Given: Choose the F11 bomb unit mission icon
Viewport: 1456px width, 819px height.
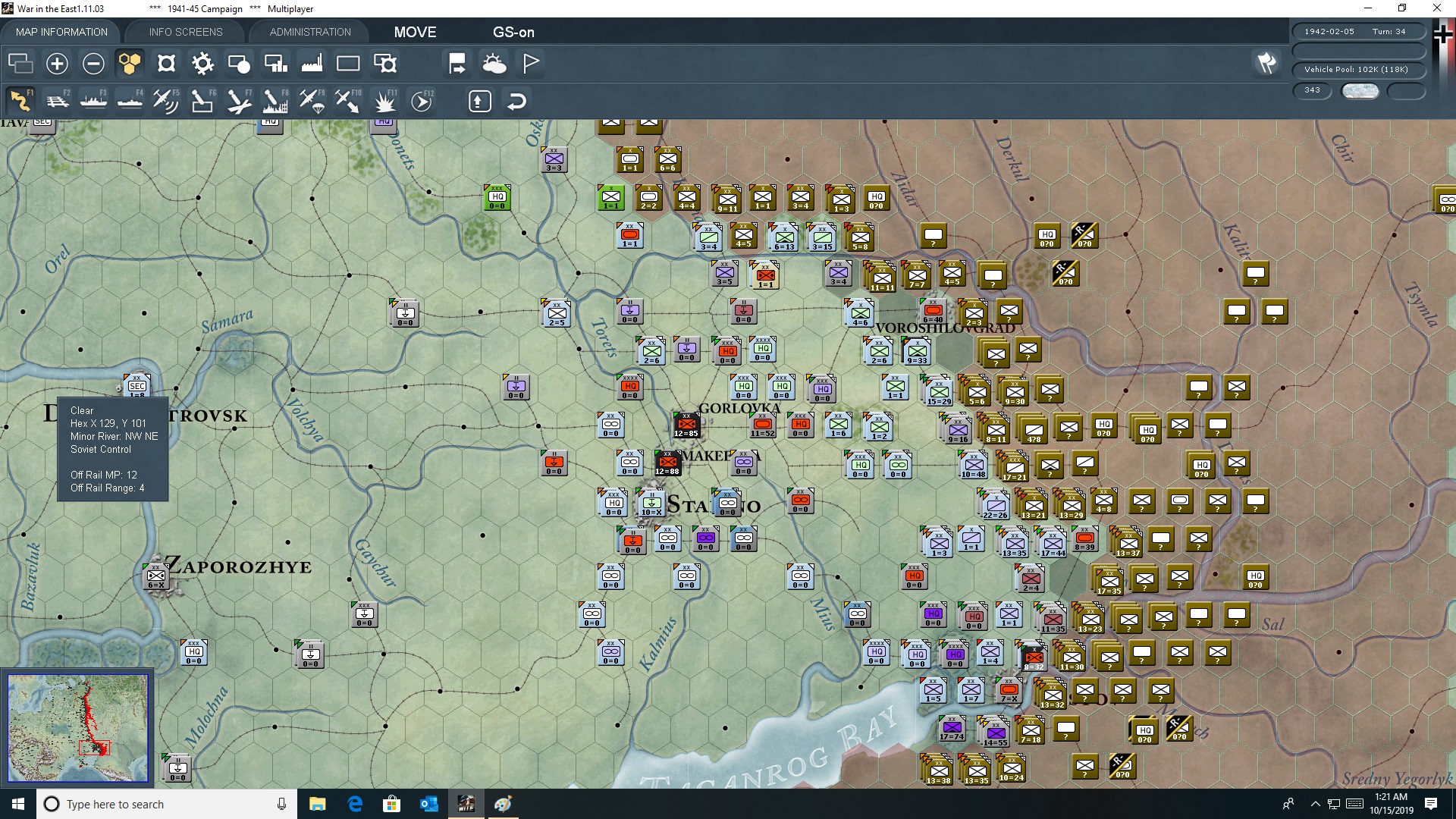Looking at the screenshot, I should (385, 100).
